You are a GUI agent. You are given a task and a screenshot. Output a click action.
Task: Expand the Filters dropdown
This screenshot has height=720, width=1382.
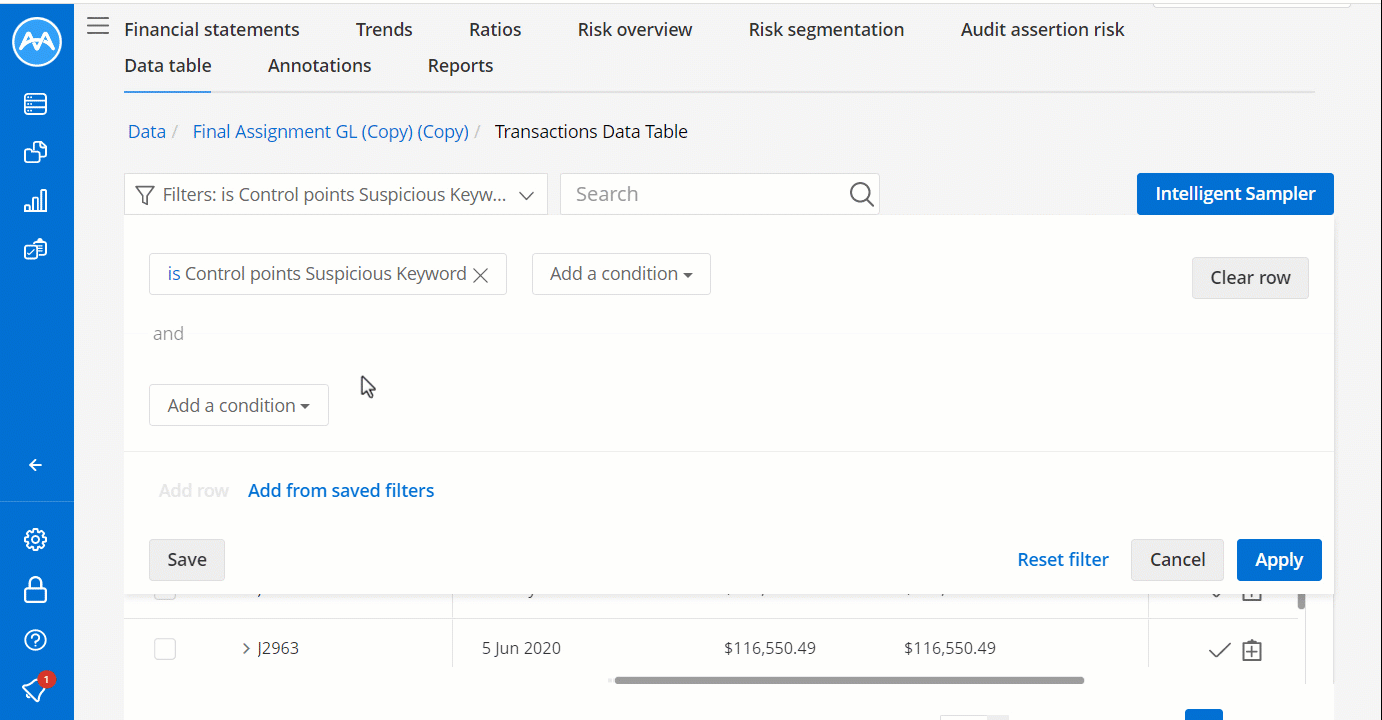coord(336,194)
